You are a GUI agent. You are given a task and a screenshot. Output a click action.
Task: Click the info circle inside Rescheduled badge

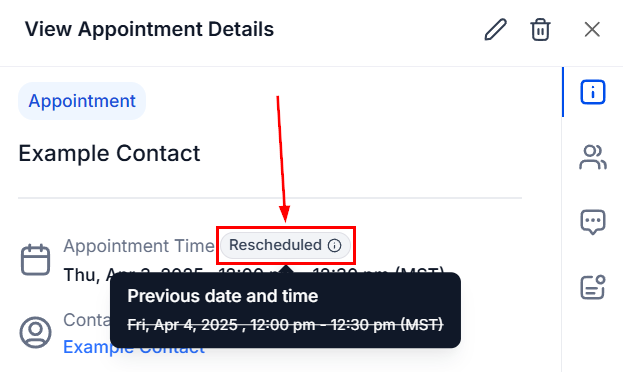334,246
